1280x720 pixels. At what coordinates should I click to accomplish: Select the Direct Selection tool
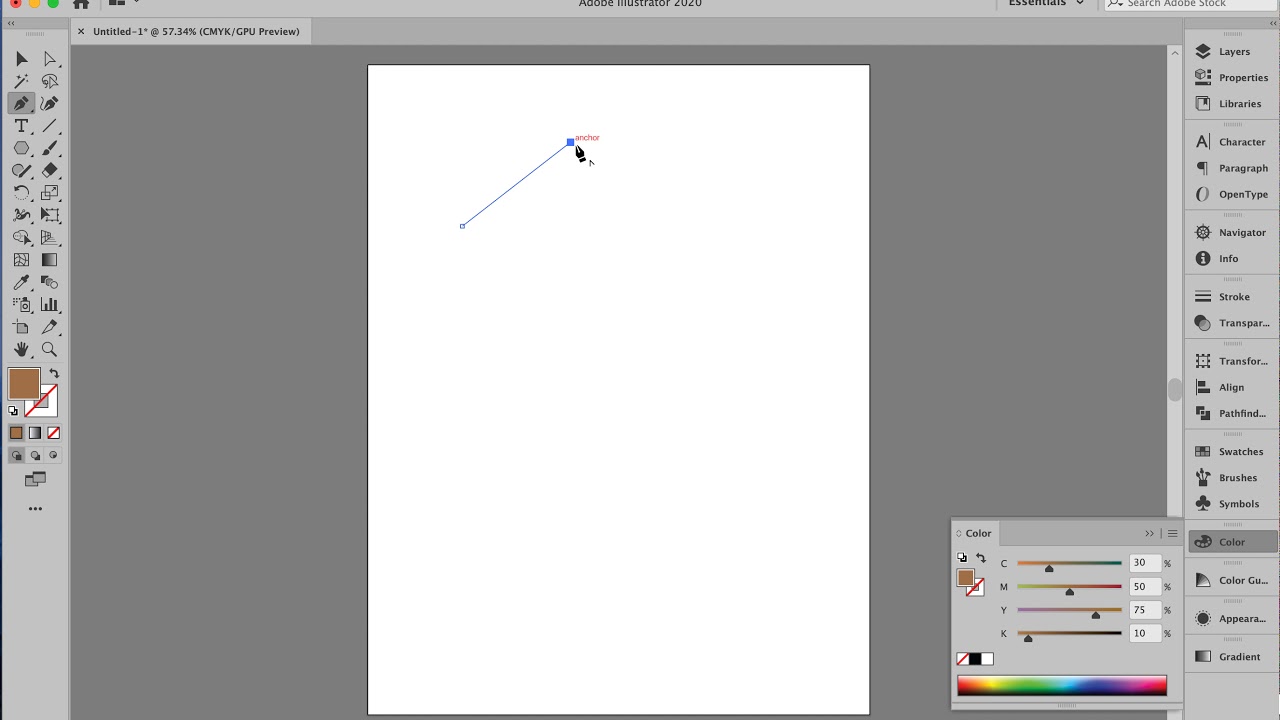[x=49, y=59]
